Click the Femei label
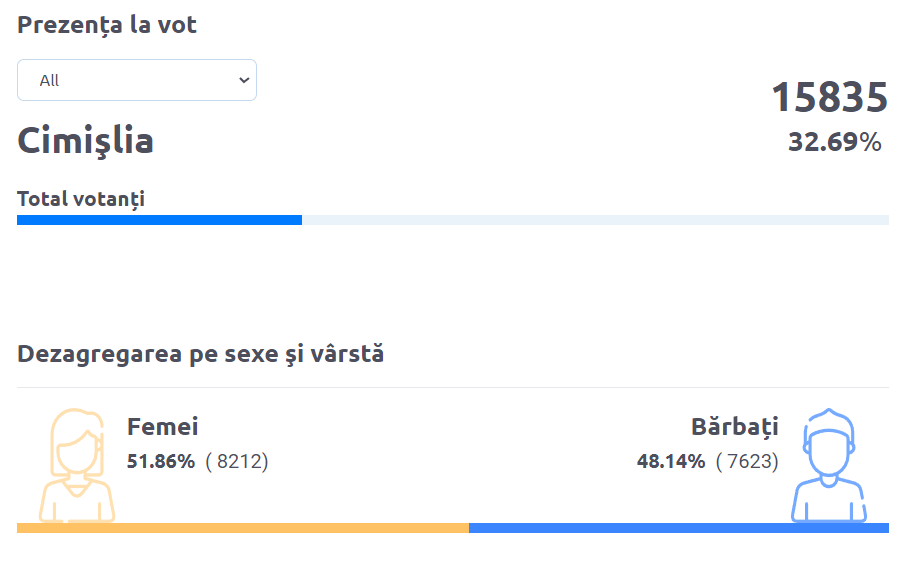Screen dimensions: 908x576 163,427
